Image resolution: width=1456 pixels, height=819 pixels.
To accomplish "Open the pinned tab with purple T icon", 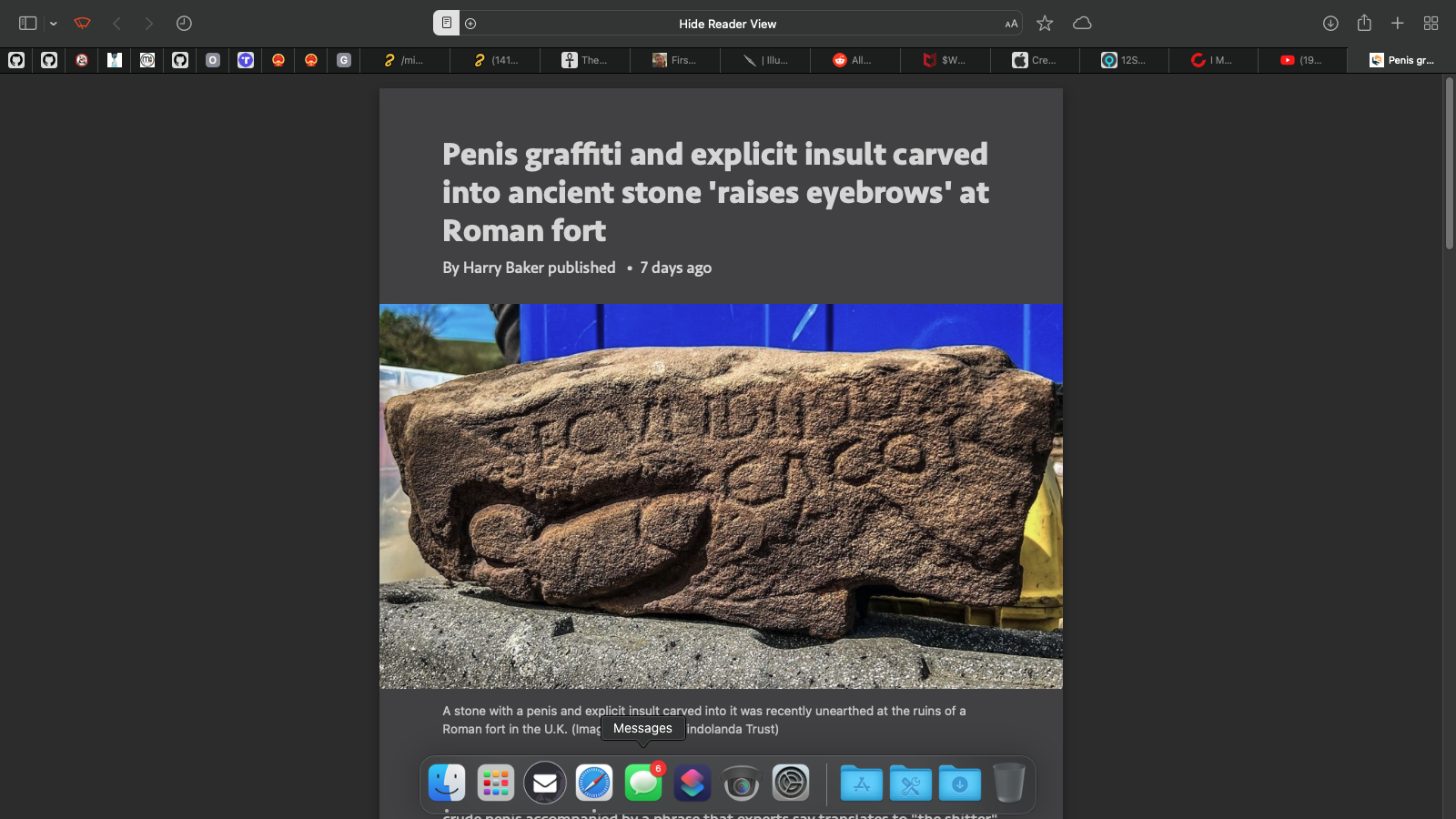I will (x=246, y=60).
